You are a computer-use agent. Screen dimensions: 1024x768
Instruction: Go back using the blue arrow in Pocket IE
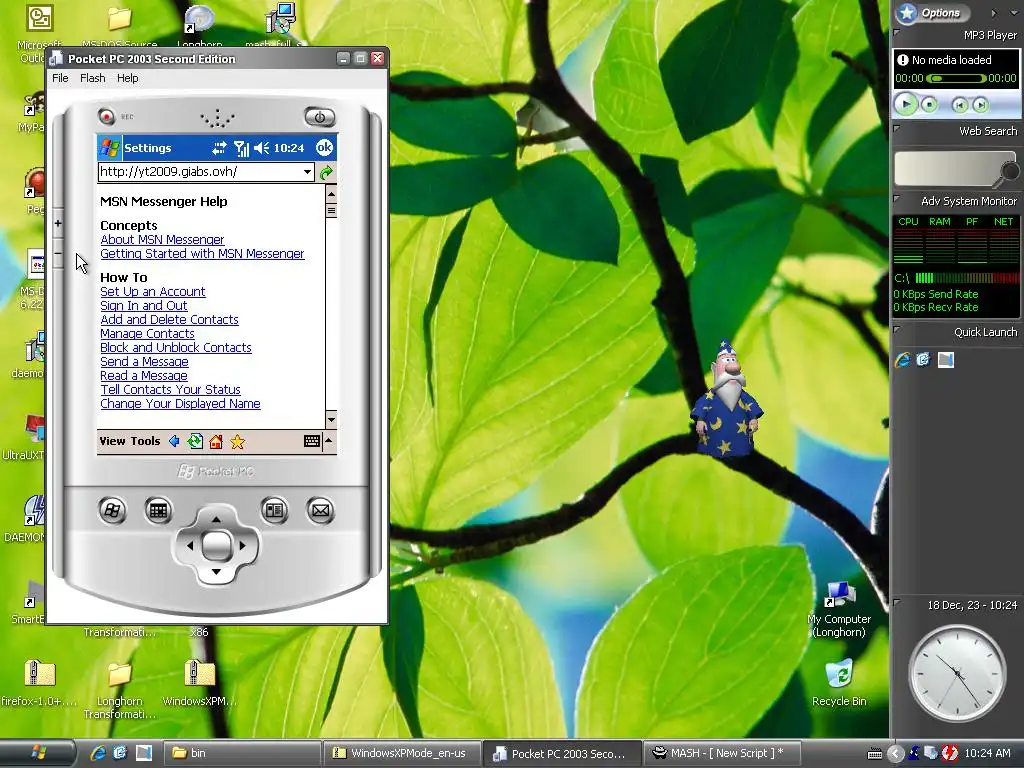pyautogui.click(x=174, y=441)
